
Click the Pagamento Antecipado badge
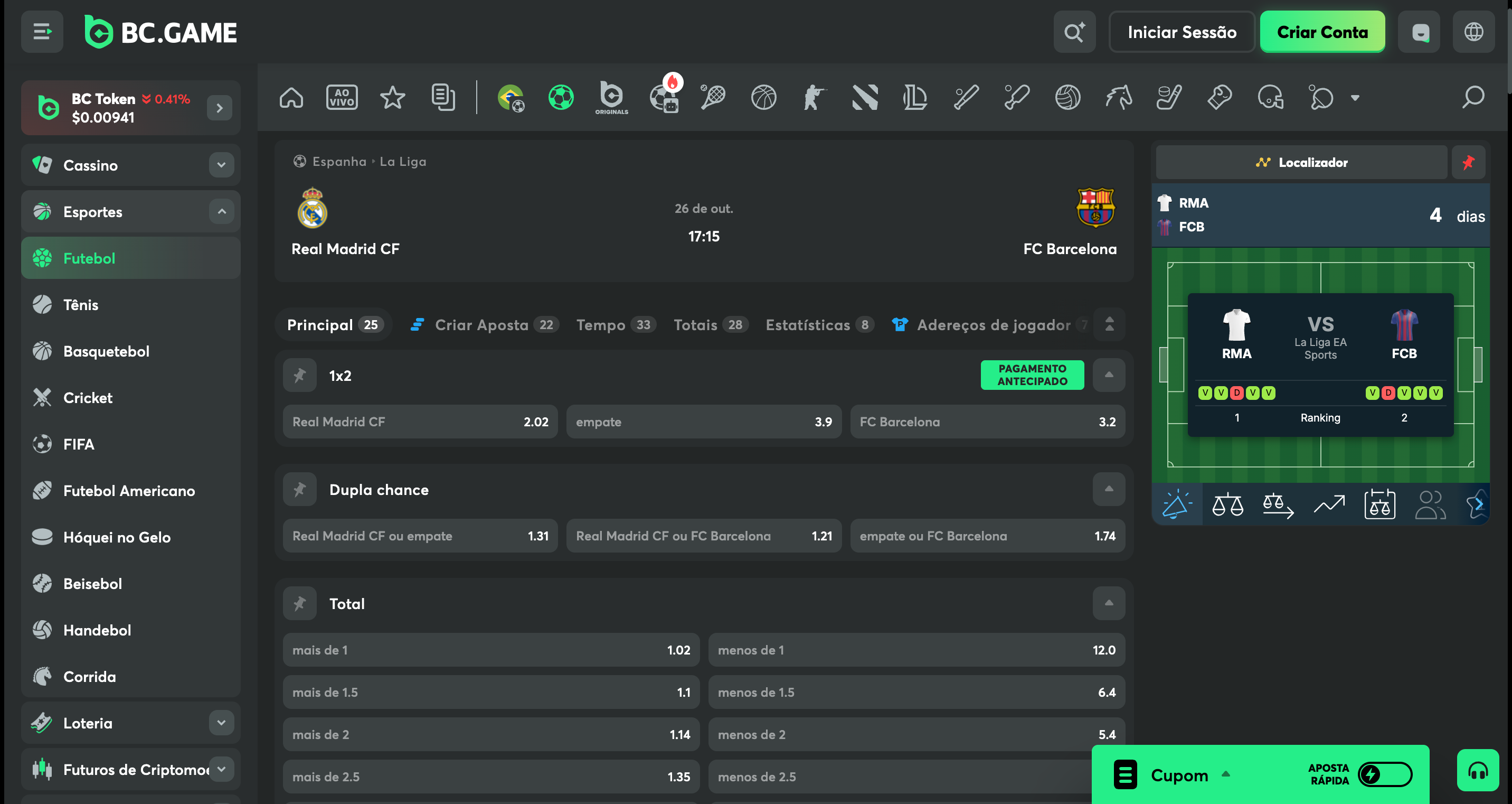coord(1032,375)
